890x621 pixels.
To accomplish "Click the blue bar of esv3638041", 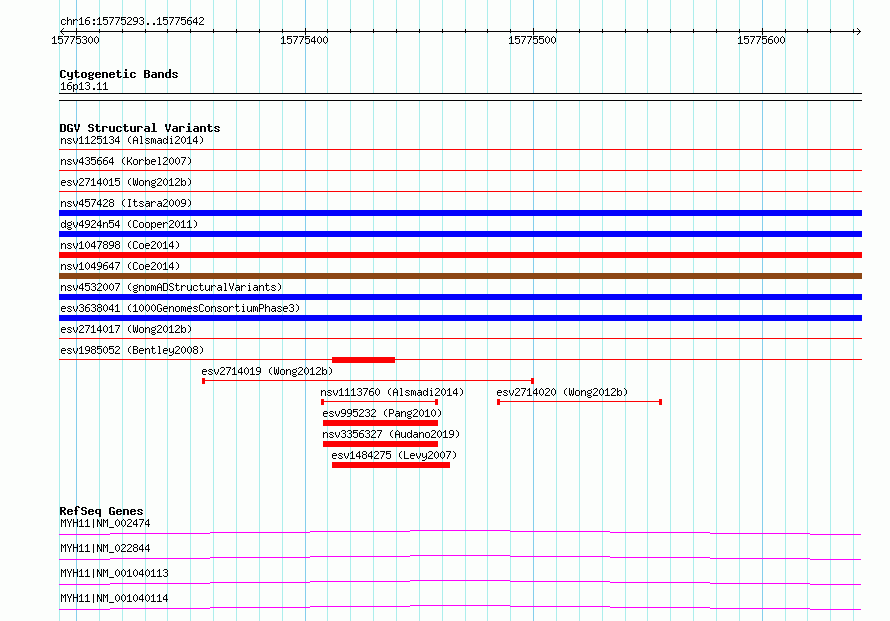I will tap(460, 318).
